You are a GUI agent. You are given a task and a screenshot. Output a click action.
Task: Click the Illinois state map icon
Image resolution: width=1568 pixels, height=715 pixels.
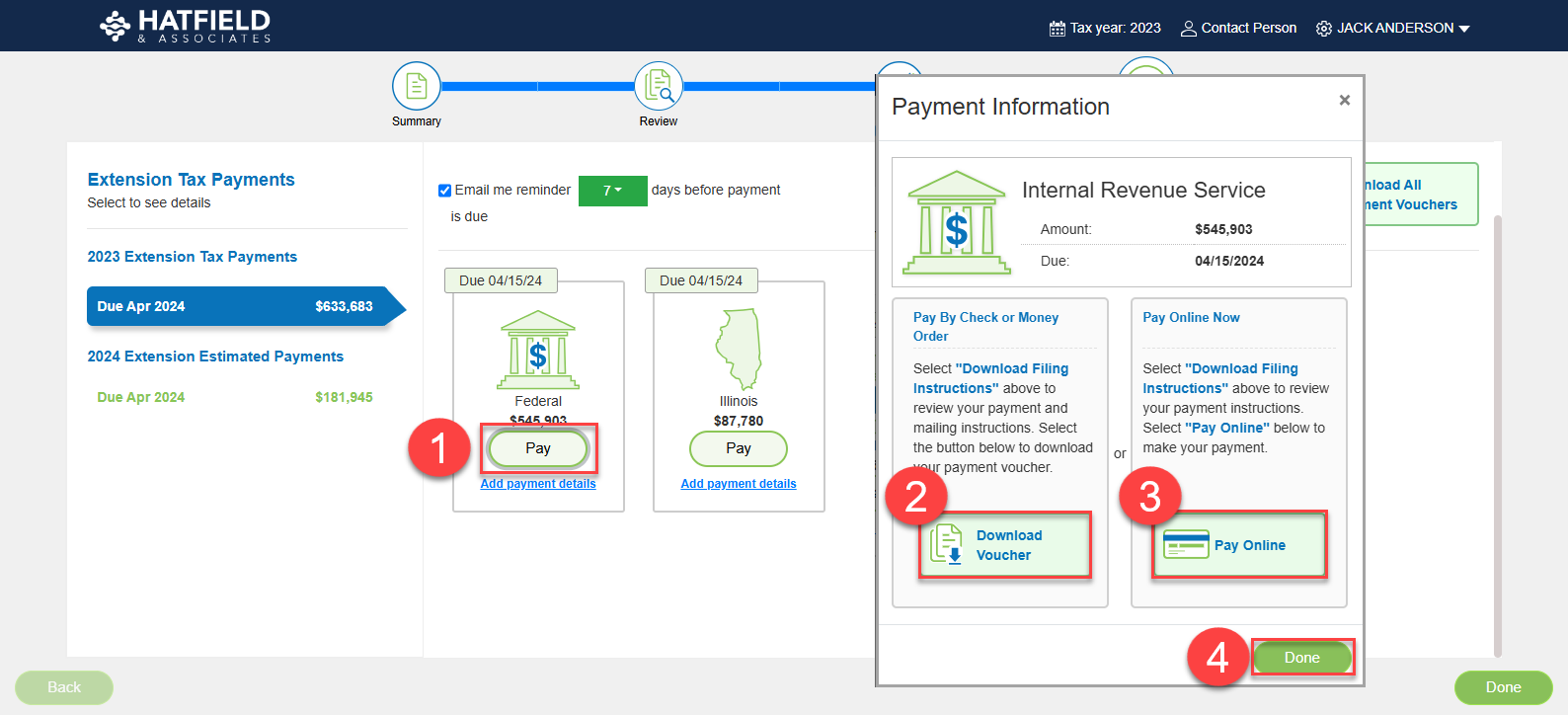point(739,350)
